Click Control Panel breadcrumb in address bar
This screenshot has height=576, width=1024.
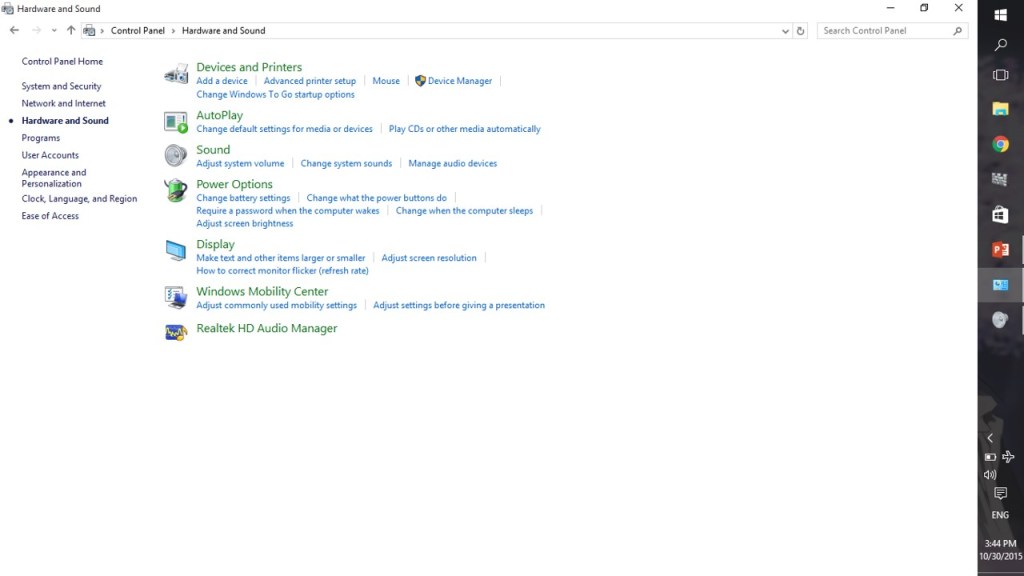138,31
